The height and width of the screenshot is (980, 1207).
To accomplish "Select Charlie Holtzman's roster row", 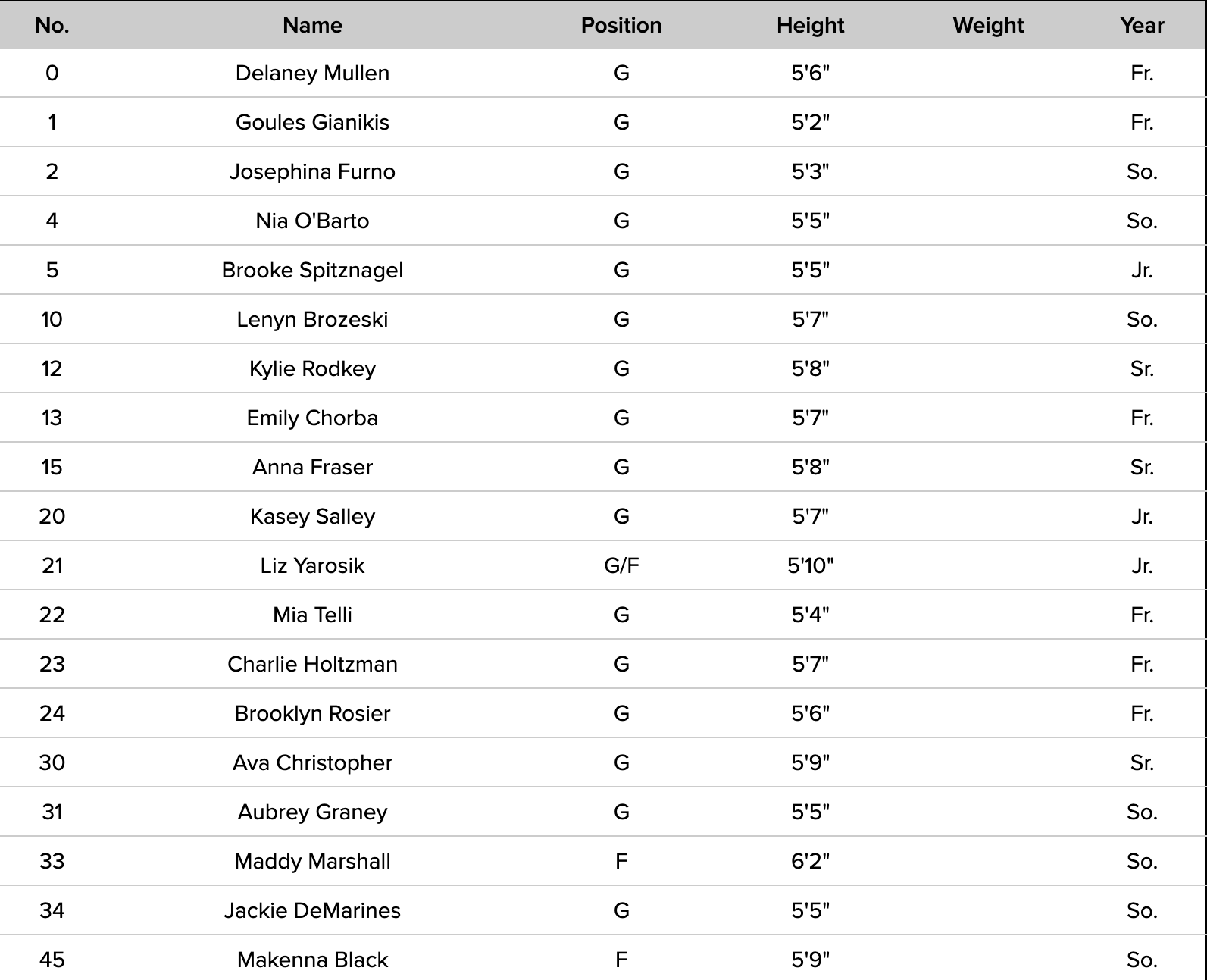I will click(312, 664).
